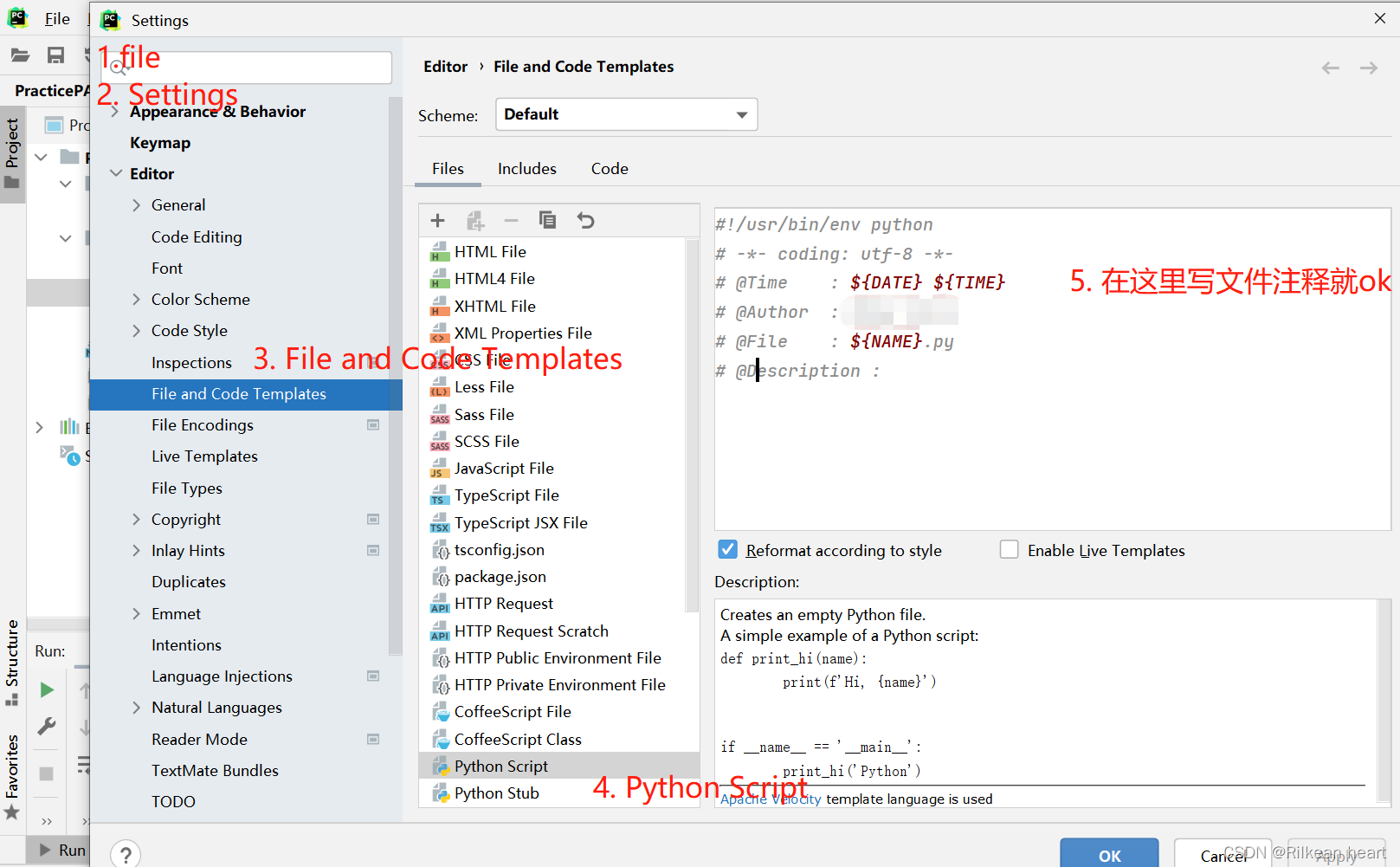Open the File menu in PyCharm

coord(57,19)
